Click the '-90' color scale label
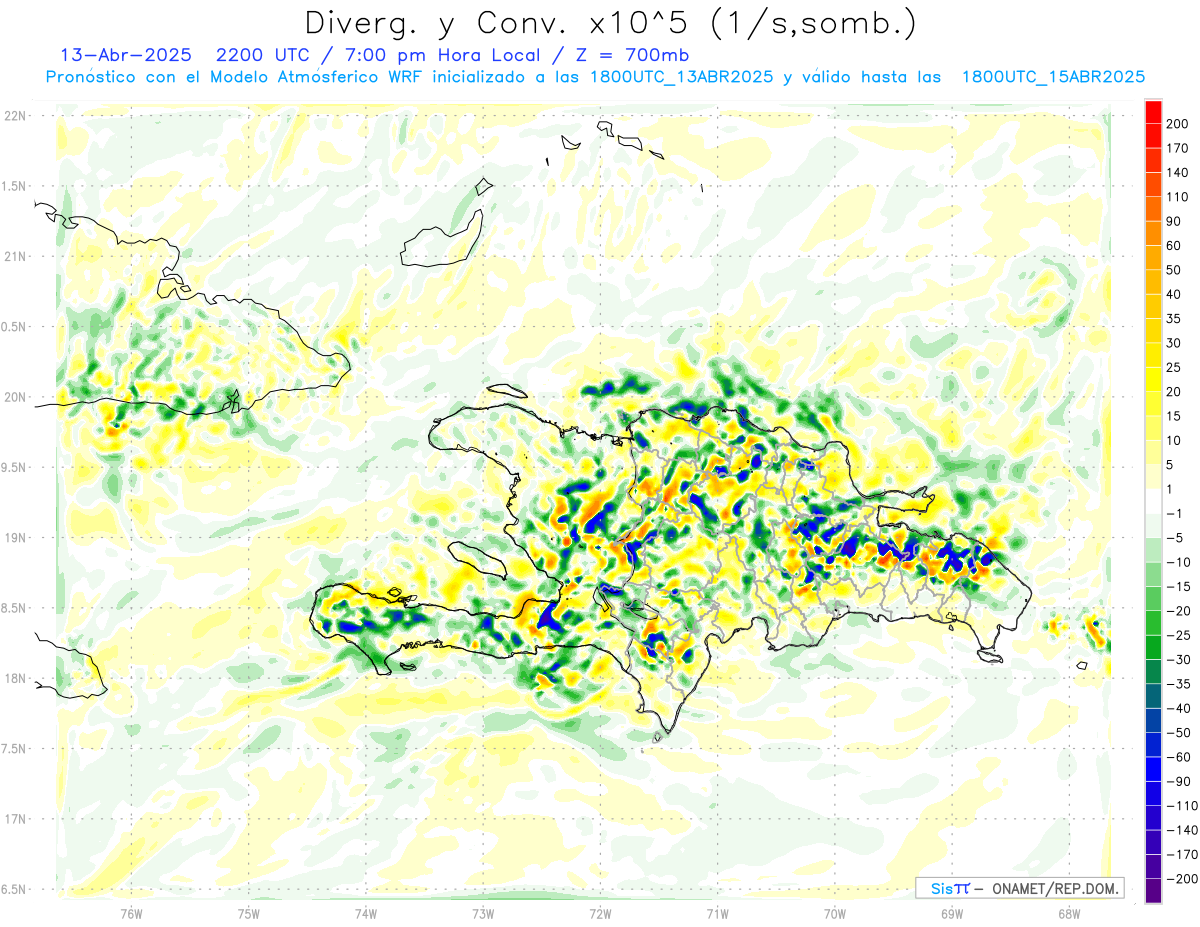 tap(1179, 781)
